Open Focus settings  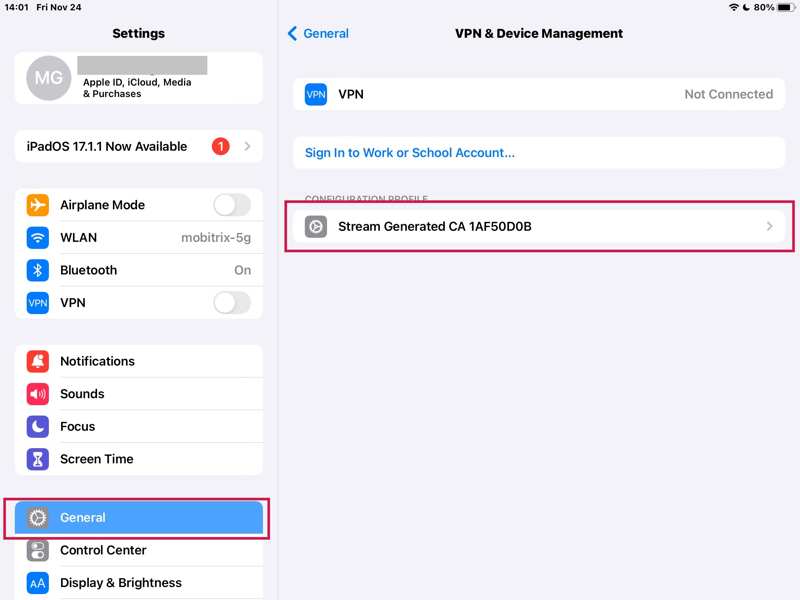pos(139,427)
